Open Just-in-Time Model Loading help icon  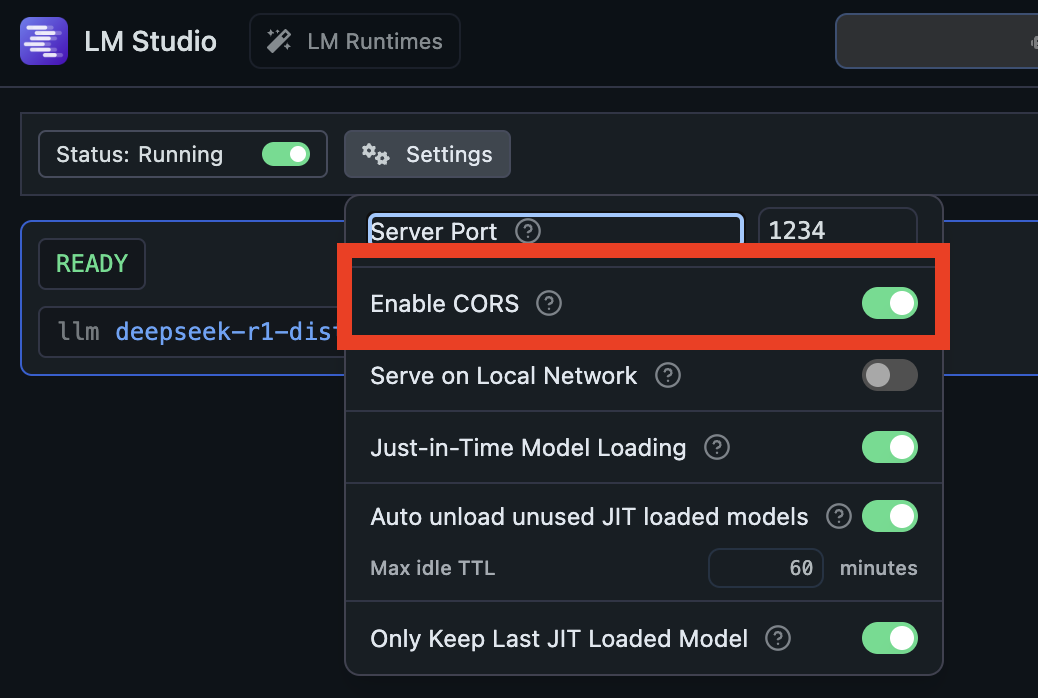coord(717,447)
